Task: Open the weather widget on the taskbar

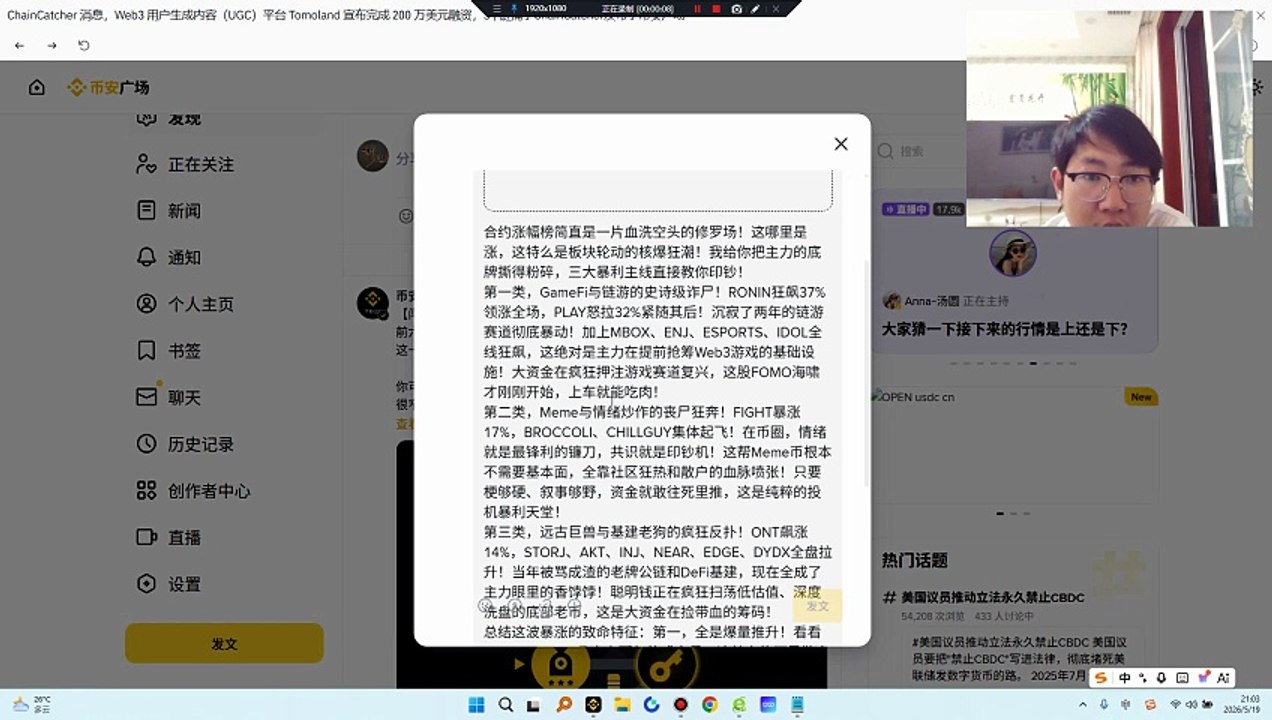Action: click(x=33, y=705)
